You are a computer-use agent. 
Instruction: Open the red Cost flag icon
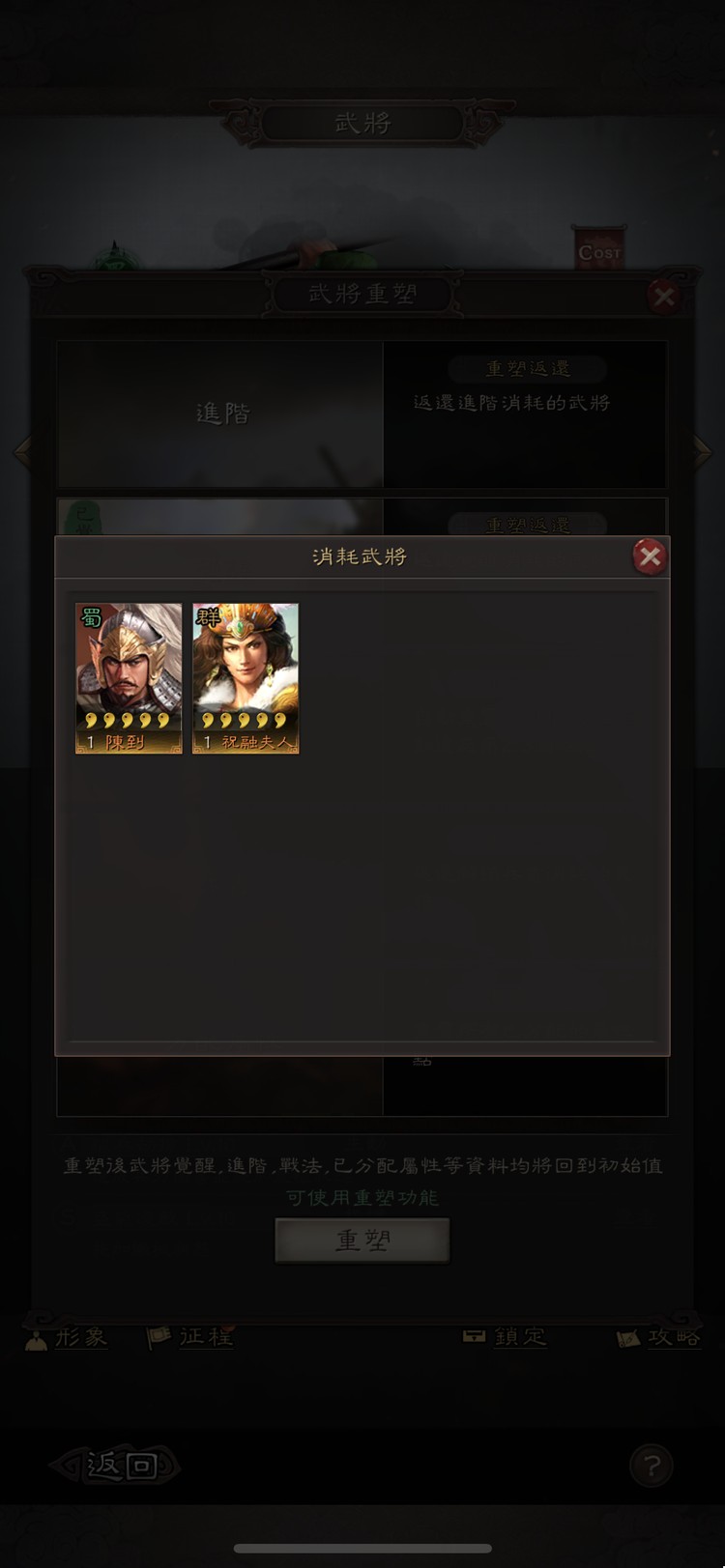point(599,247)
